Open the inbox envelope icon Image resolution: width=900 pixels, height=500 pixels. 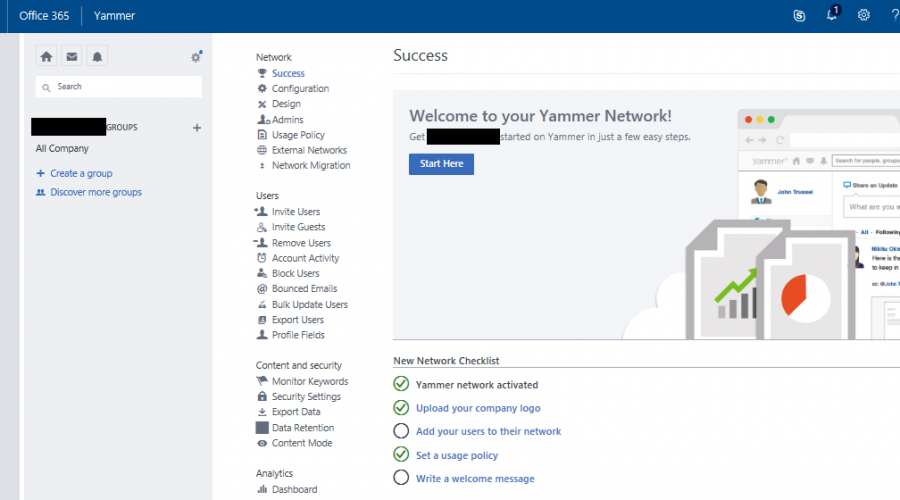pyautogui.click(x=72, y=56)
